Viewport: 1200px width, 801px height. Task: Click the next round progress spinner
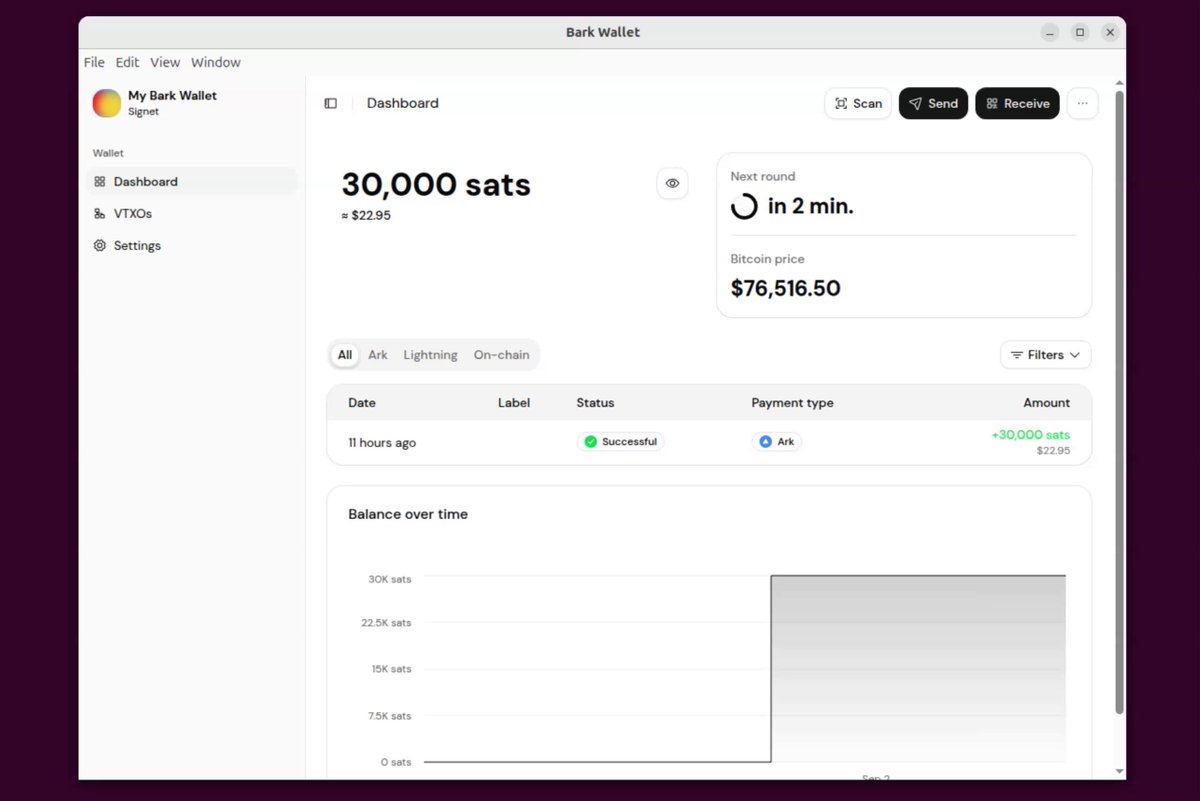click(x=744, y=207)
